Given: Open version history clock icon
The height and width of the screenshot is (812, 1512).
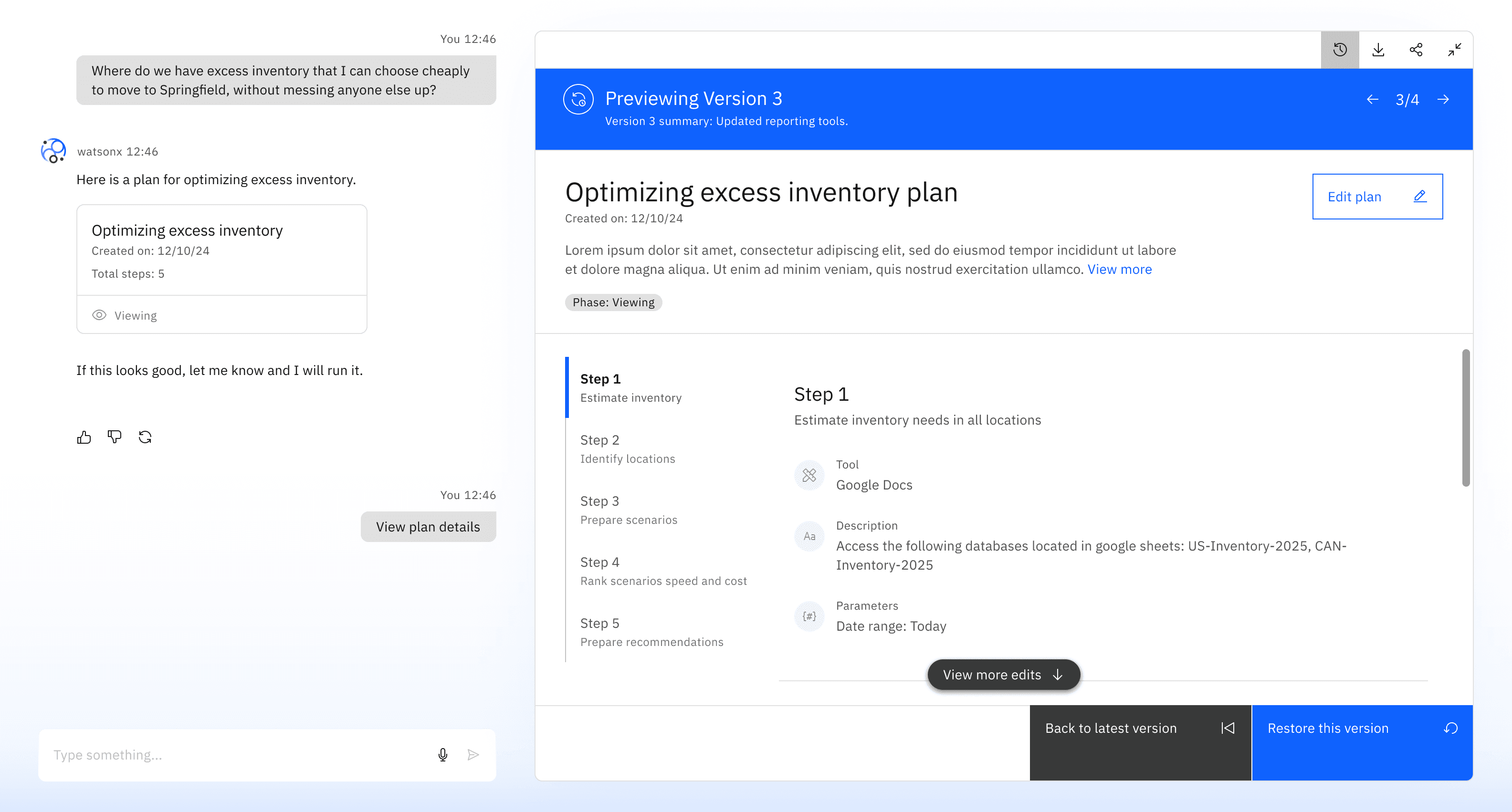Looking at the screenshot, I should click(1339, 50).
